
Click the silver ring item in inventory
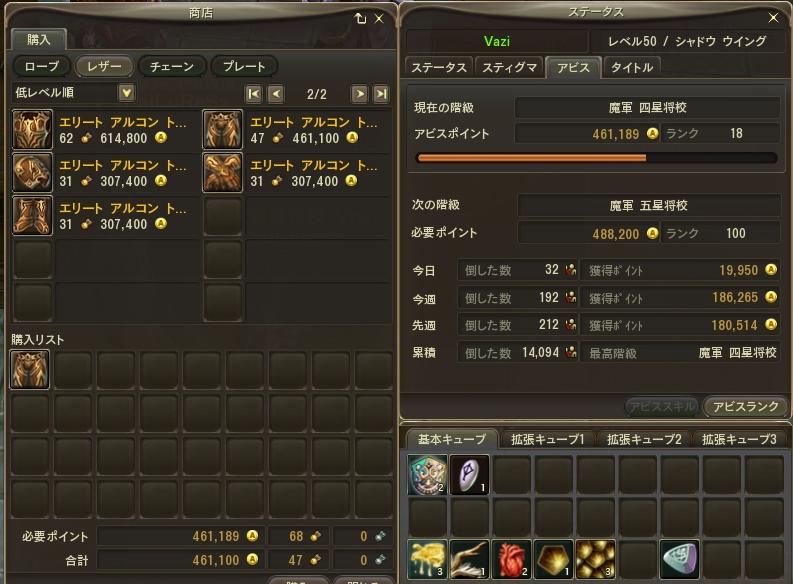[680, 559]
